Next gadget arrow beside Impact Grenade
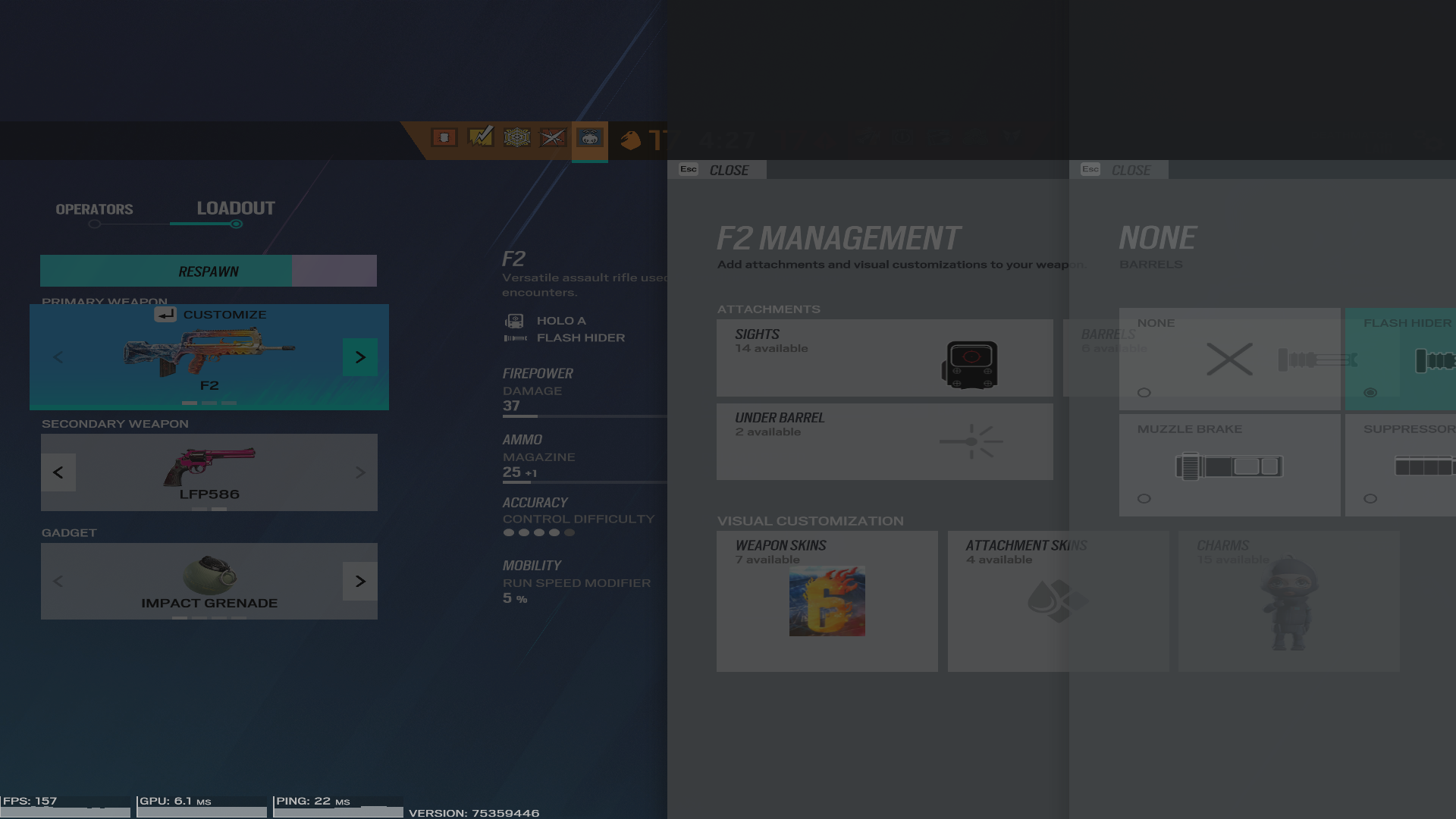The height and width of the screenshot is (819, 1456). click(x=360, y=582)
